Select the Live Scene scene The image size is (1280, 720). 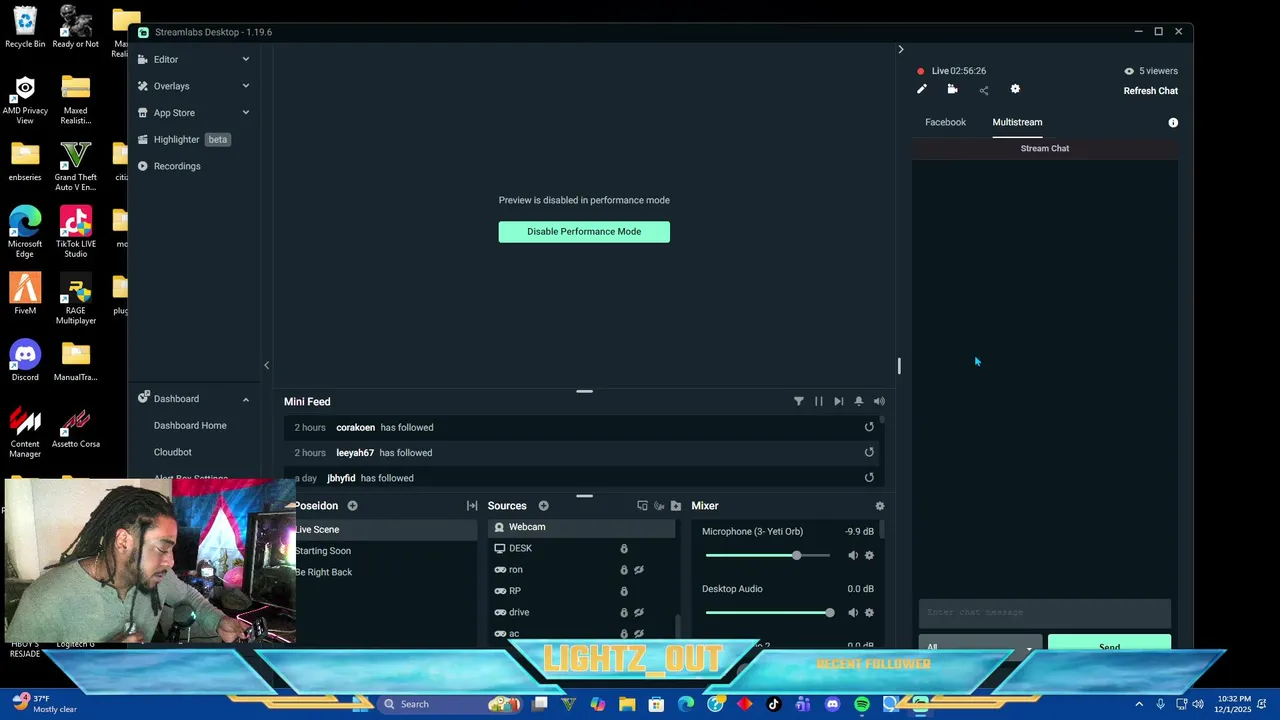coord(385,529)
